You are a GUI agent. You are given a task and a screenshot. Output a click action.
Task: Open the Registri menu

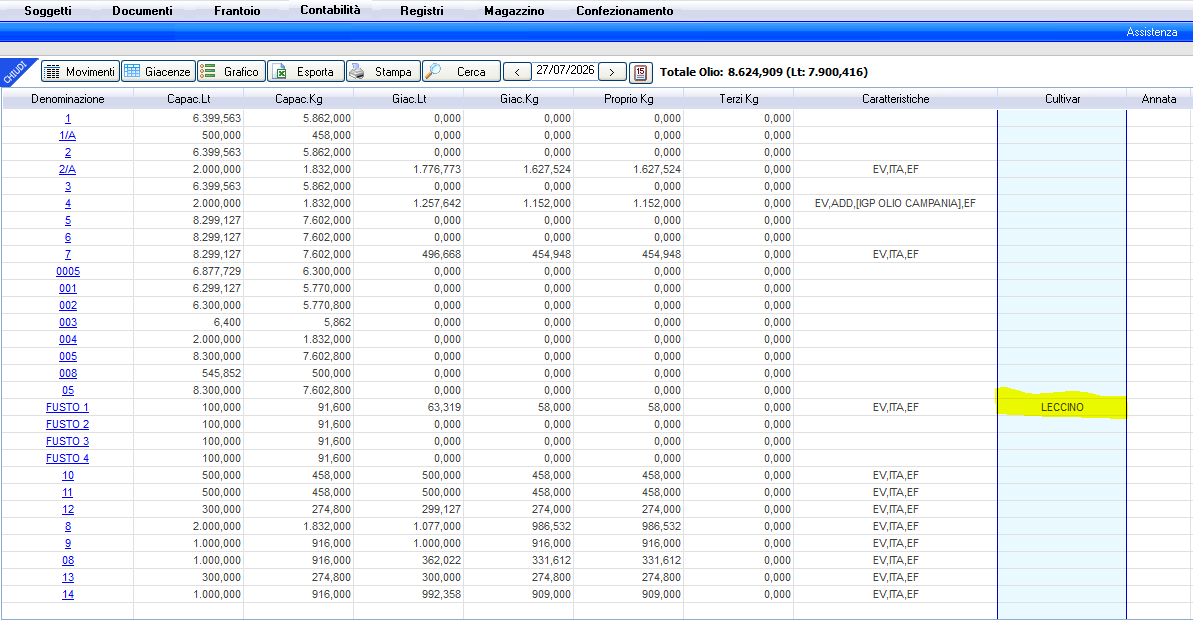pyautogui.click(x=422, y=11)
